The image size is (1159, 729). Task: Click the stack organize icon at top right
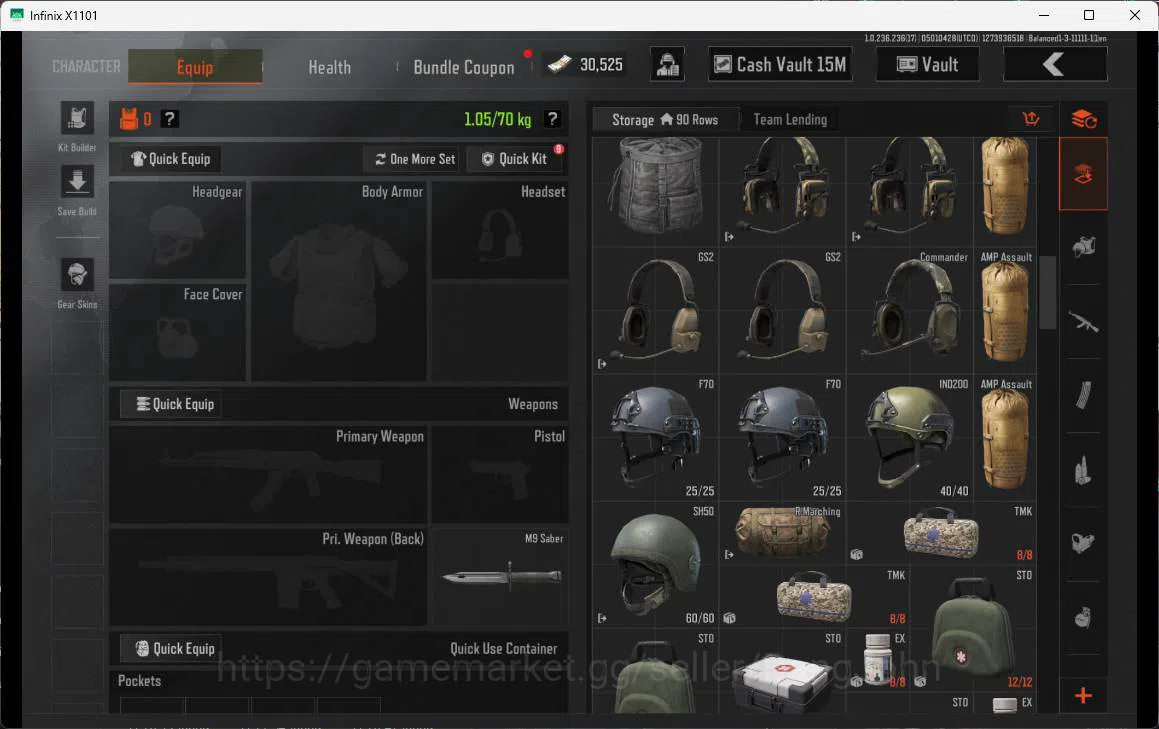point(1084,119)
